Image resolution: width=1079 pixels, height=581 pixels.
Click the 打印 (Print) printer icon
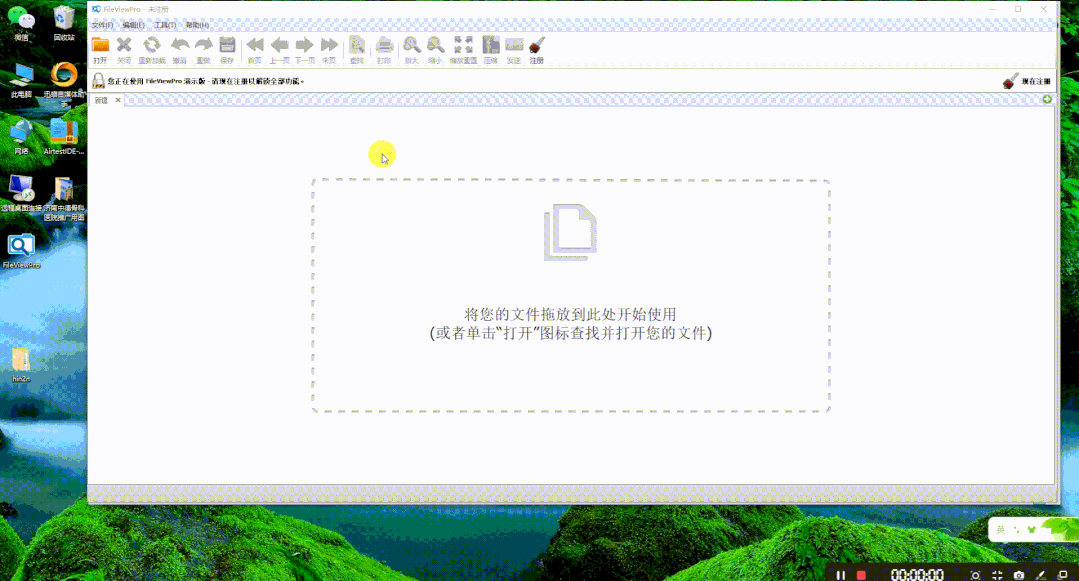click(384, 46)
